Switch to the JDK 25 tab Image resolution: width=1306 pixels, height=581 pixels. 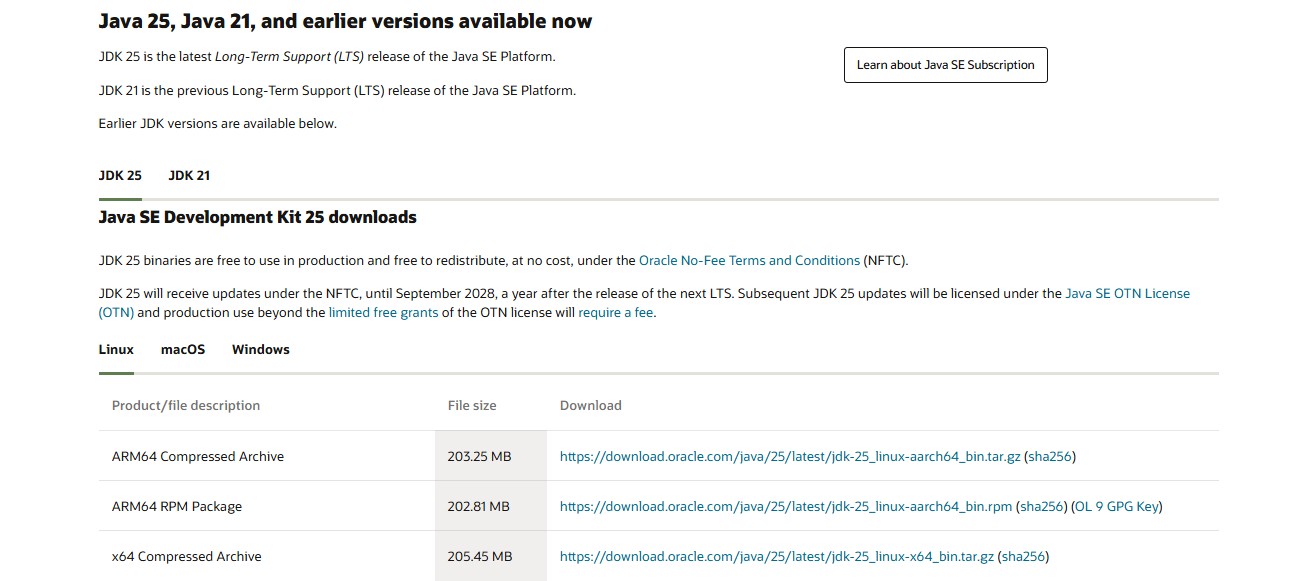[120, 176]
